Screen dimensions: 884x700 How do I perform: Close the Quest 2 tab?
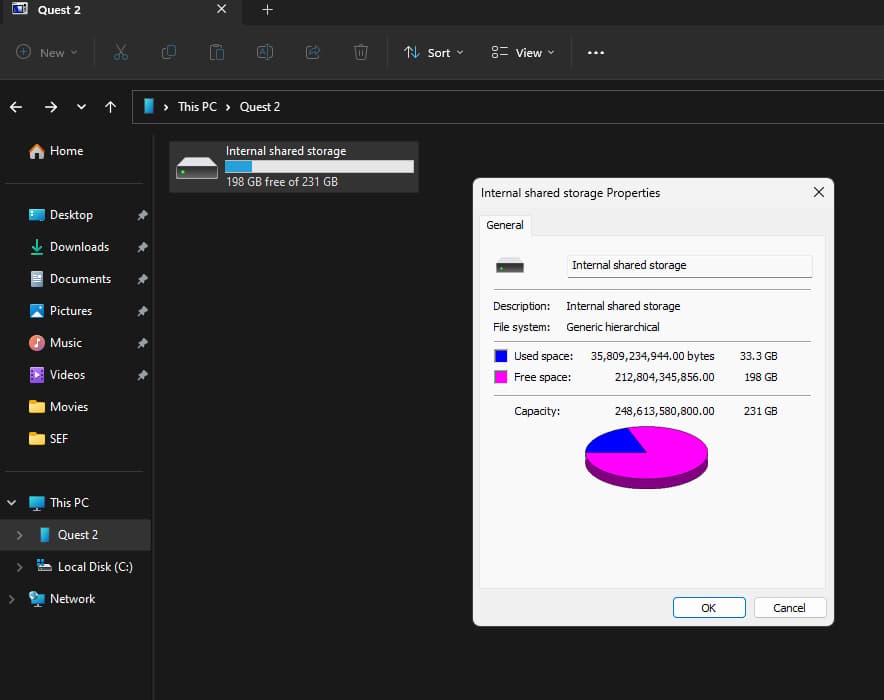point(222,9)
